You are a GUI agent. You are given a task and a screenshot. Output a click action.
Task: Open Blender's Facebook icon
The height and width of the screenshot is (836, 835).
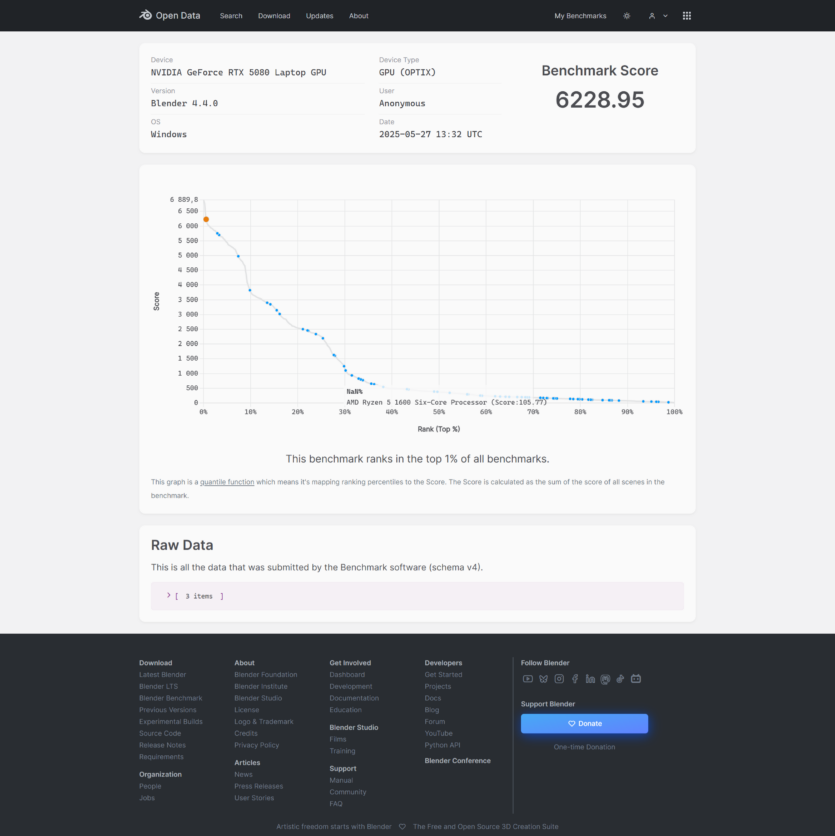coord(575,679)
